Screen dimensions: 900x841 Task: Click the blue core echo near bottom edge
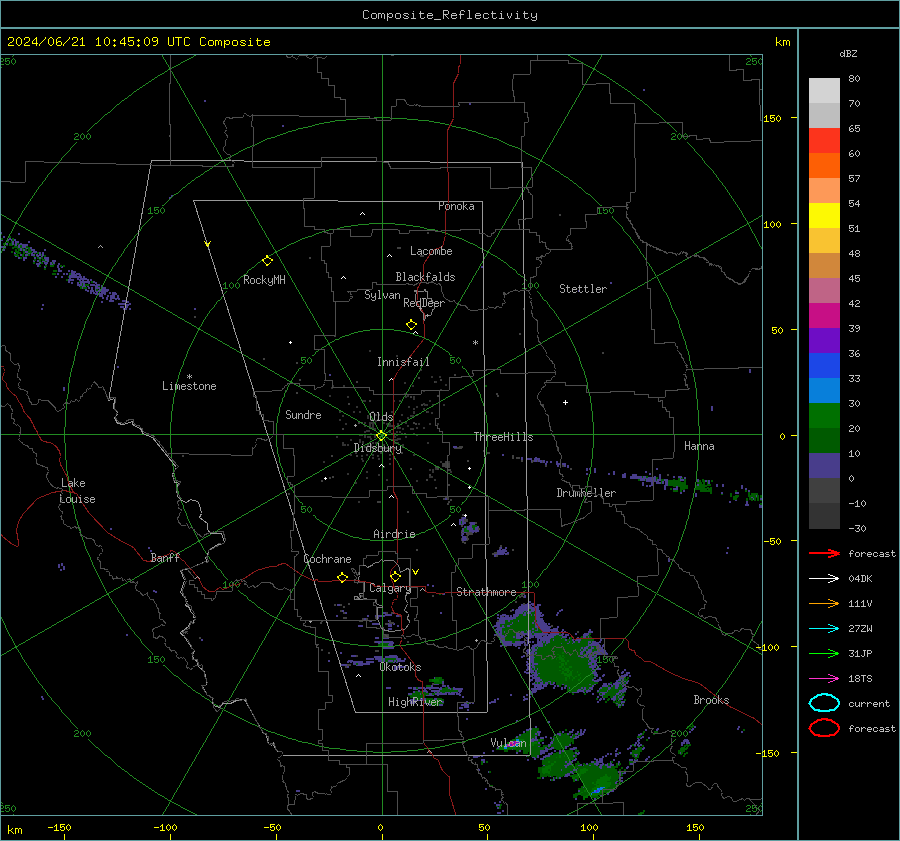597,791
